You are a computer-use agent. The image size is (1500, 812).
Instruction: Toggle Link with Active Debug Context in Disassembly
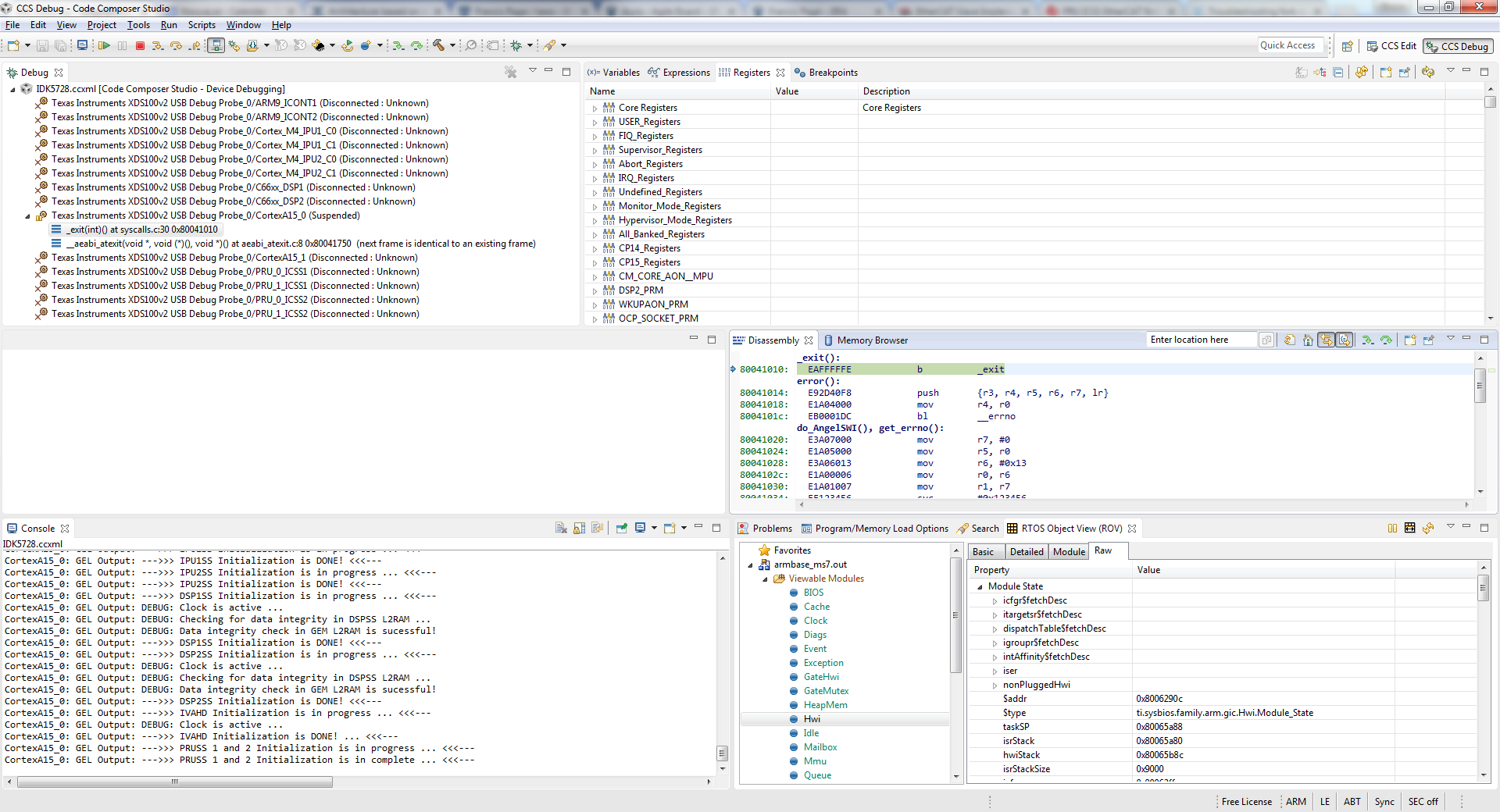coord(1327,340)
